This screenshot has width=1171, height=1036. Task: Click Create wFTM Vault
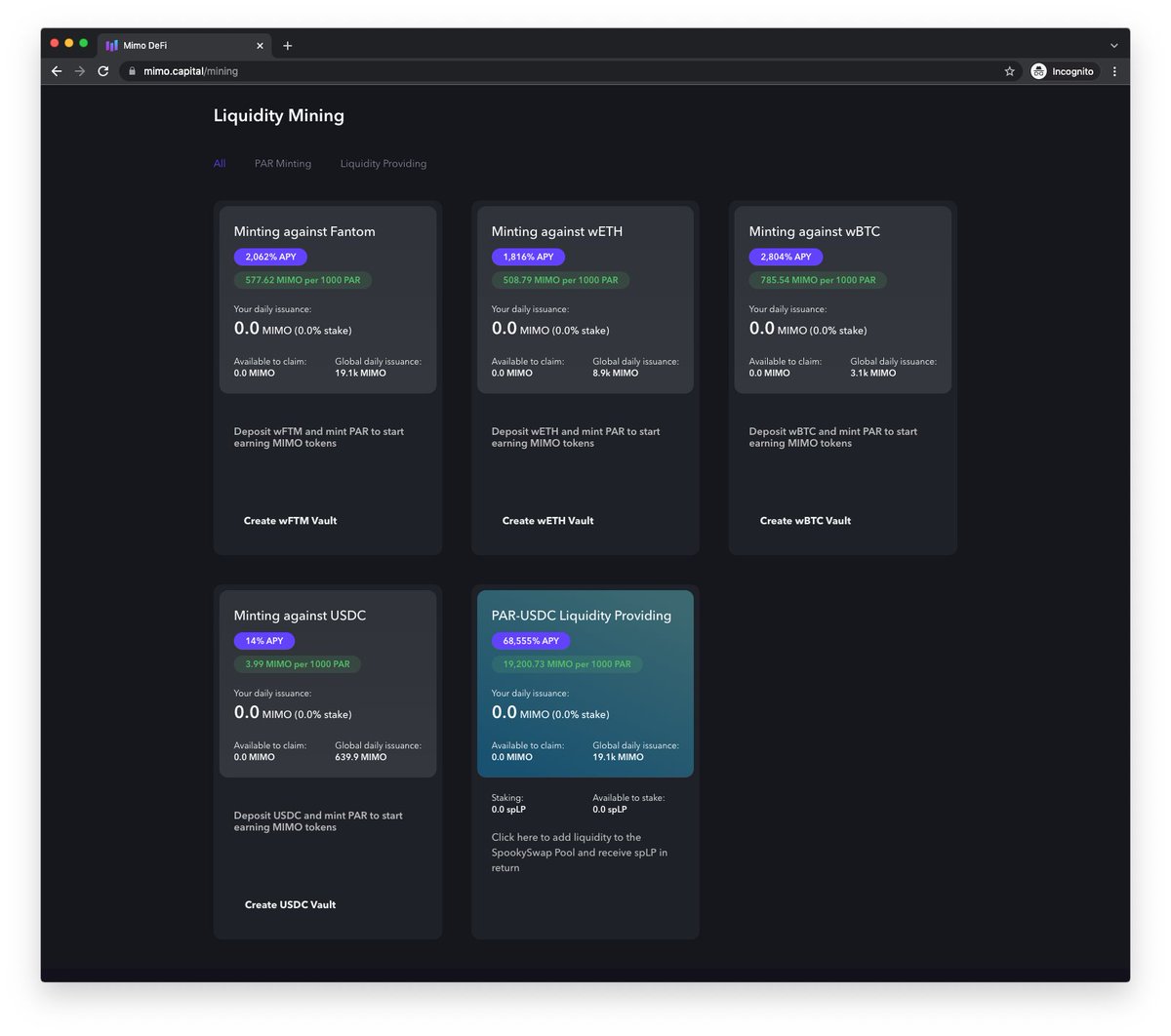pyautogui.click(x=290, y=521)
